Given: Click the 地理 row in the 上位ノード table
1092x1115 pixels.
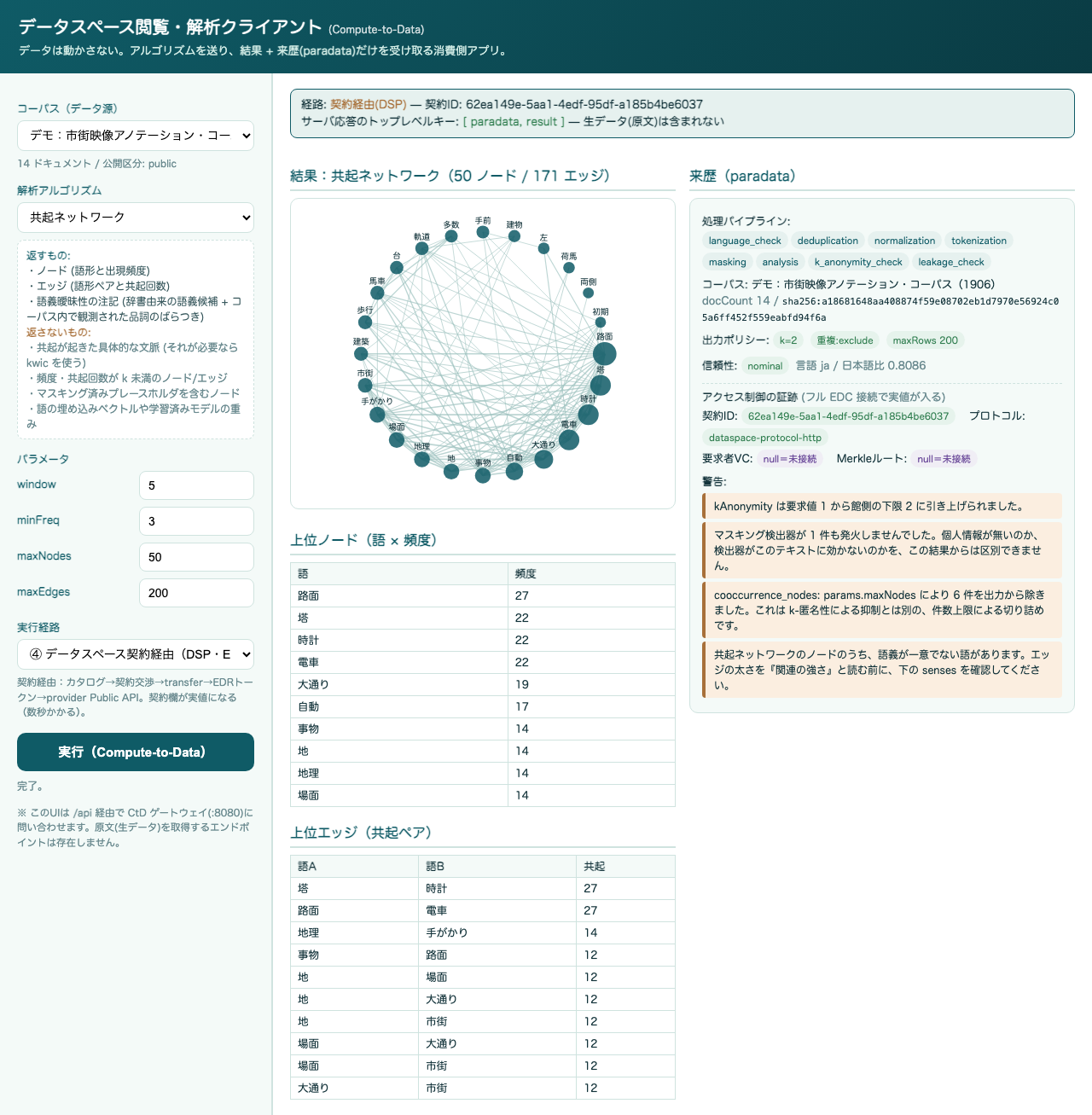Looking at the screenshot, I should click(483, 773).
